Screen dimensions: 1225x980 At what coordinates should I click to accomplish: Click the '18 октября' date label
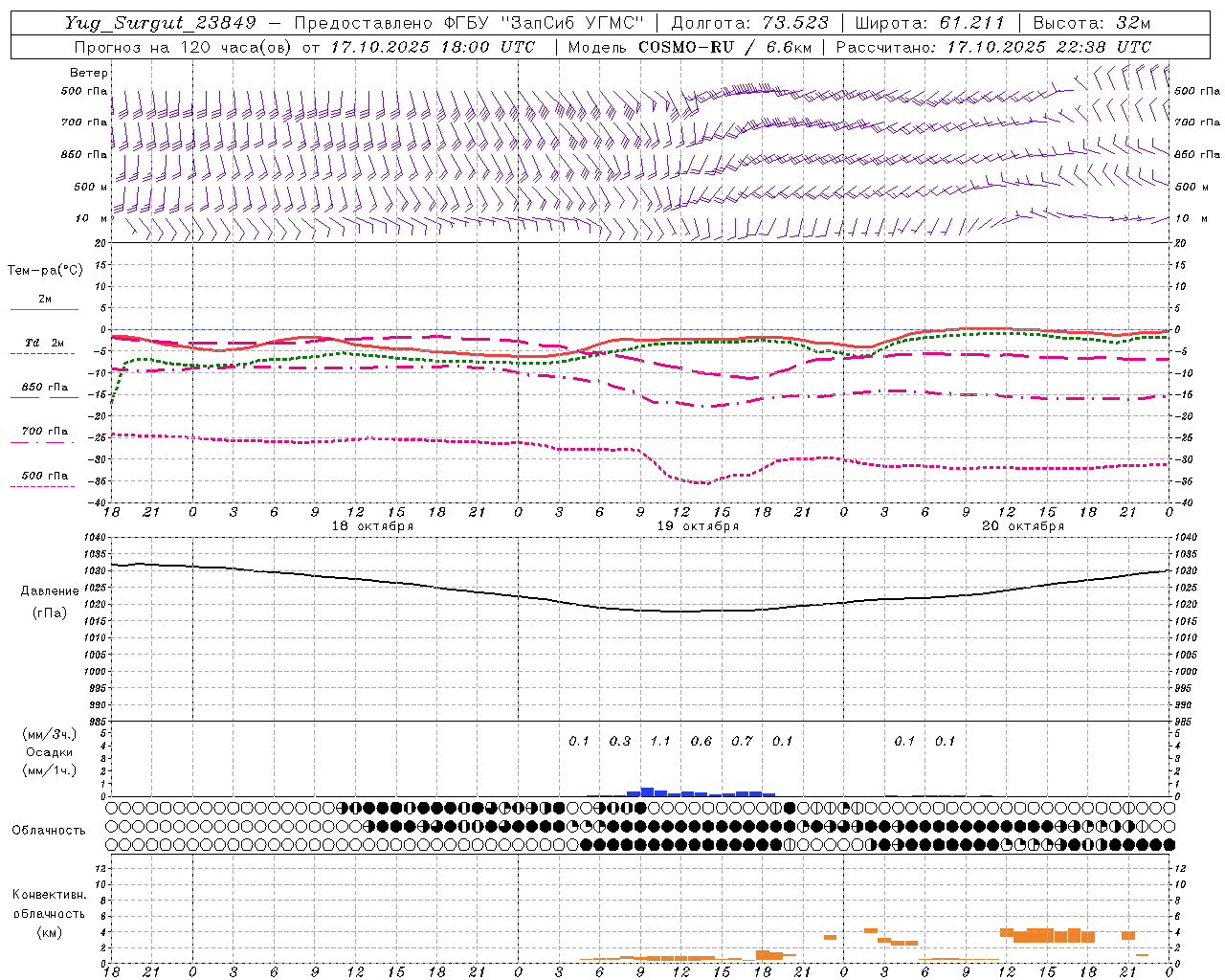(372, 526)
